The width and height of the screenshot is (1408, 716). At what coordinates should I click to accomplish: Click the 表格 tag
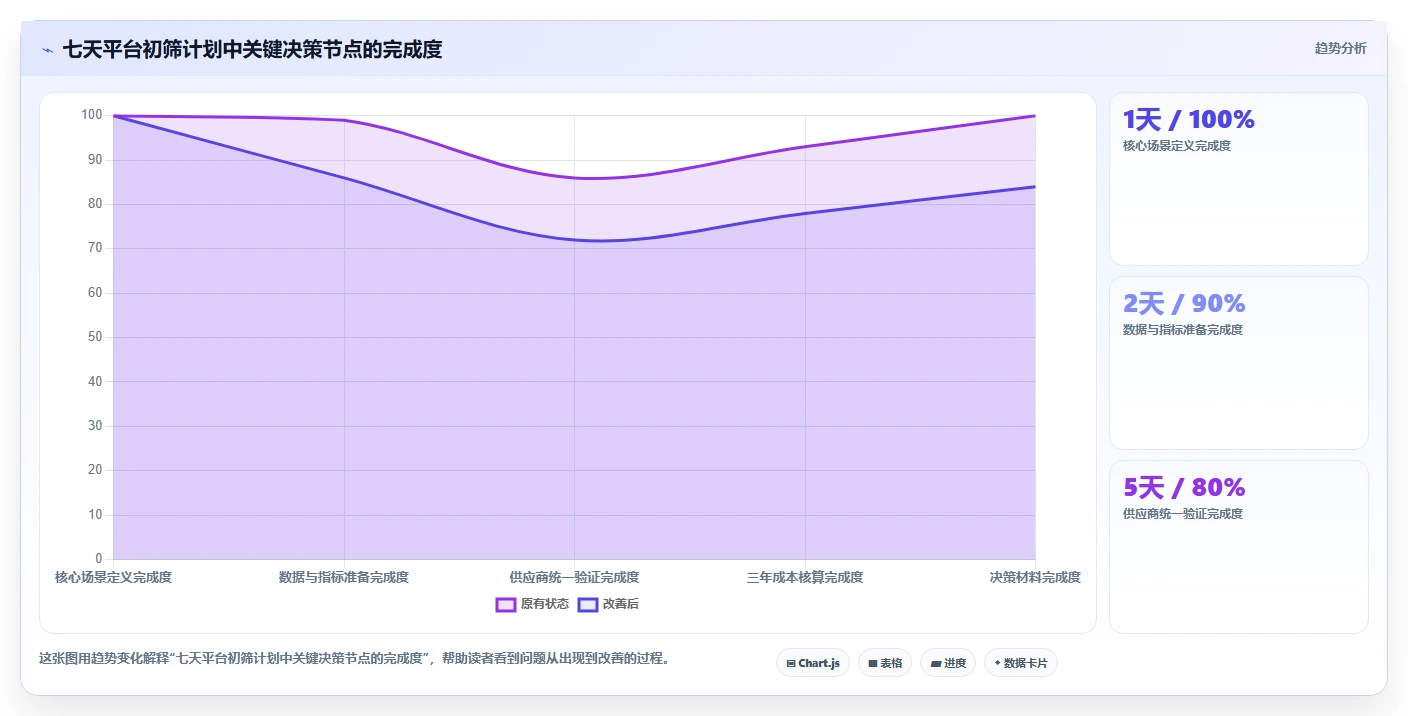(885, 663)
